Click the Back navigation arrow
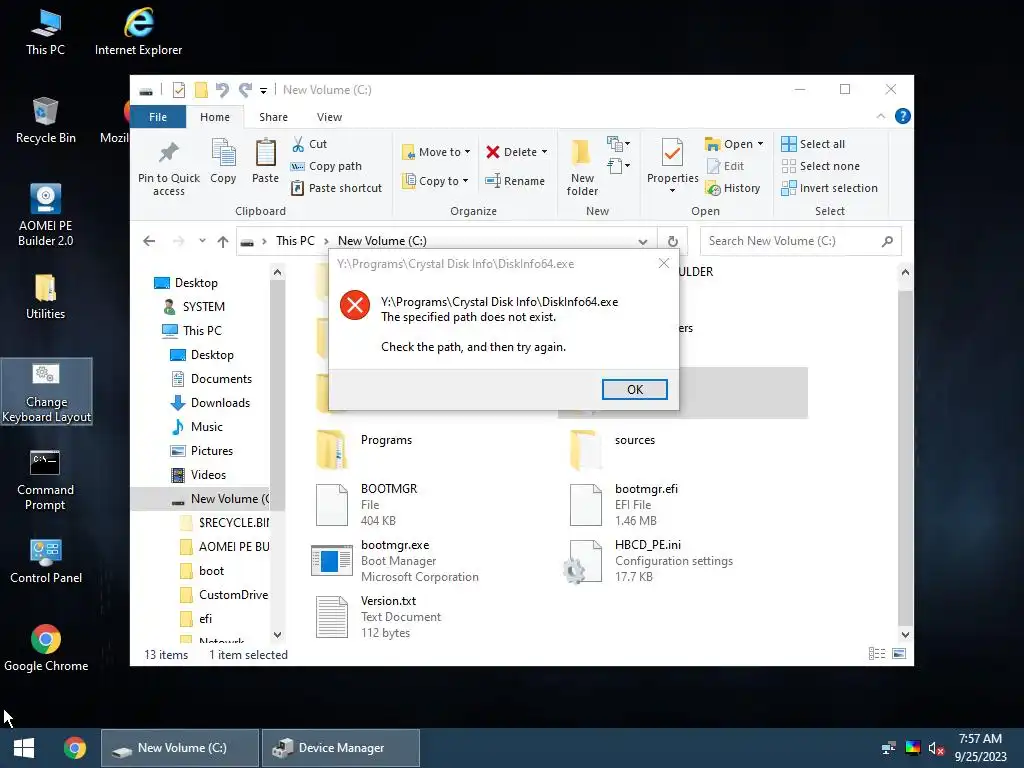The width and height of the screenshot is (1024, 768). click(149, 241)
